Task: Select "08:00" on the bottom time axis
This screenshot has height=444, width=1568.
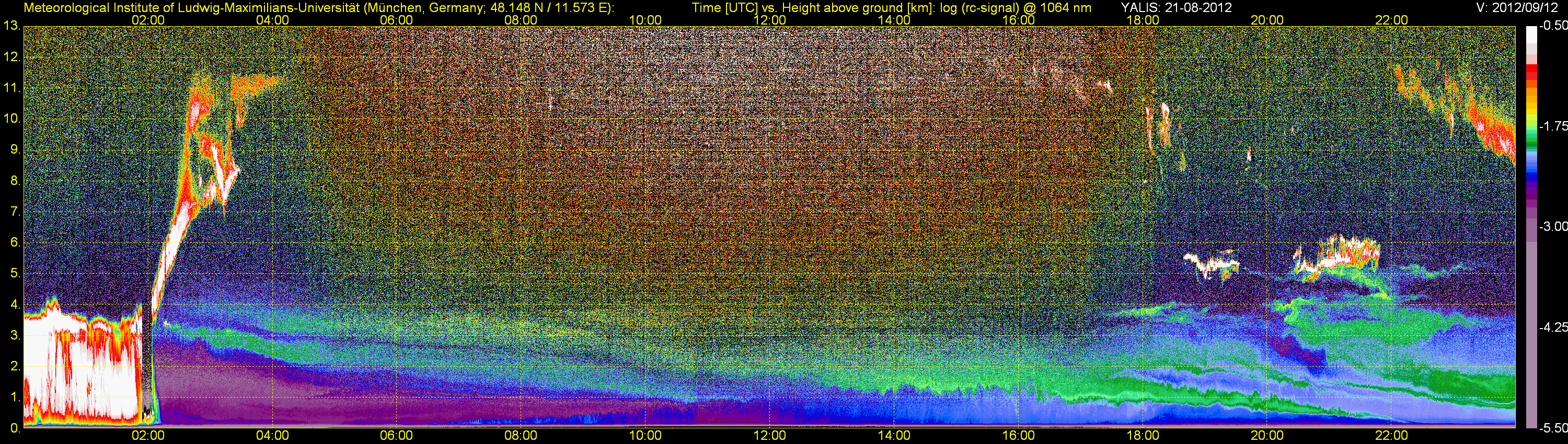Action: (521, 436)
